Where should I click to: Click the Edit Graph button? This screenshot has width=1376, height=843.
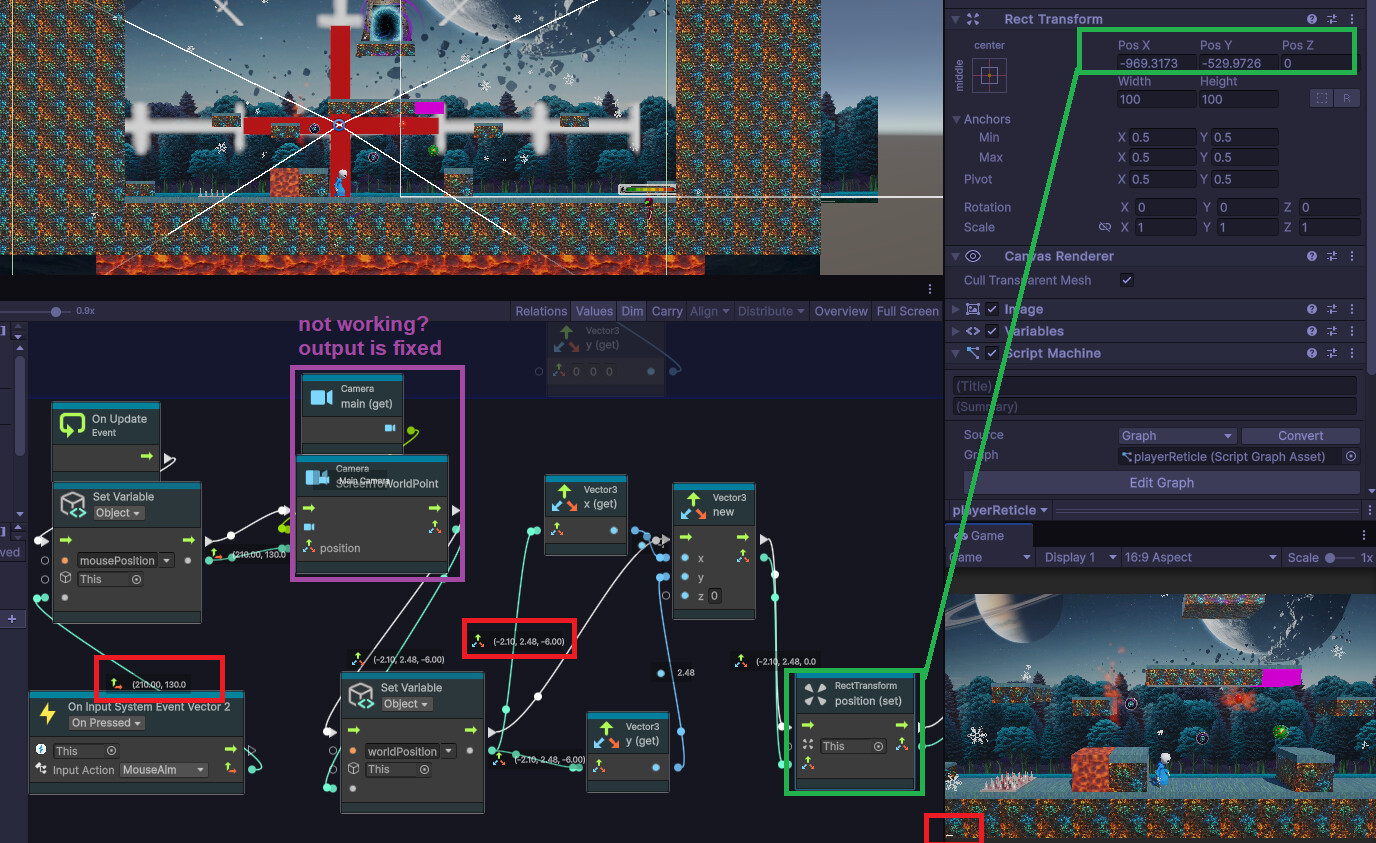[1161, 482]
